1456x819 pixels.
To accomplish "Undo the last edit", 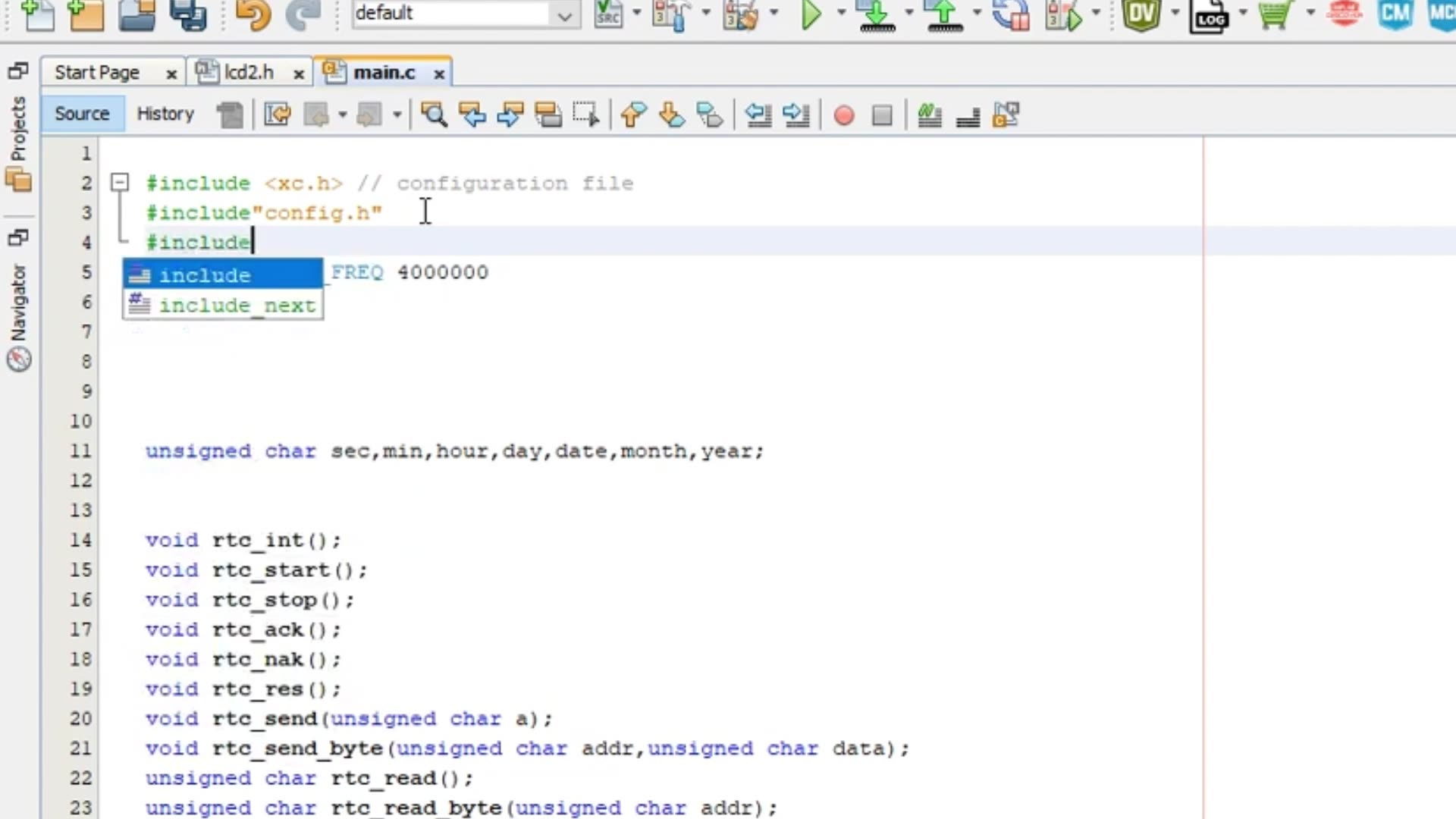I will 253,15.
